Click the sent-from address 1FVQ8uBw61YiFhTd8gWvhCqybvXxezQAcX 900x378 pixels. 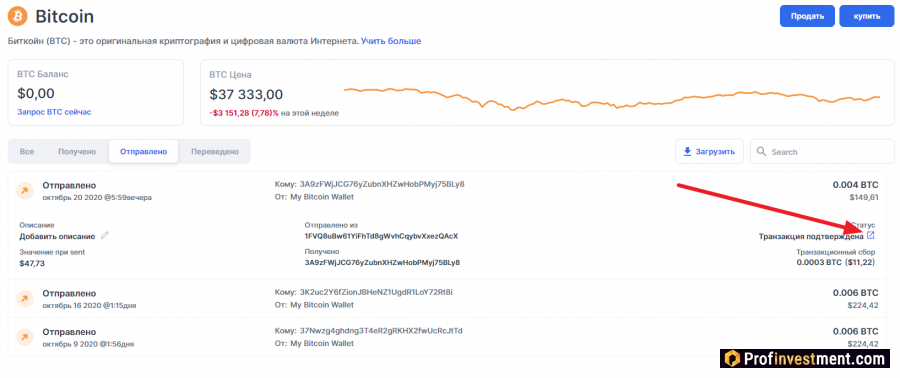click(381, 236)
